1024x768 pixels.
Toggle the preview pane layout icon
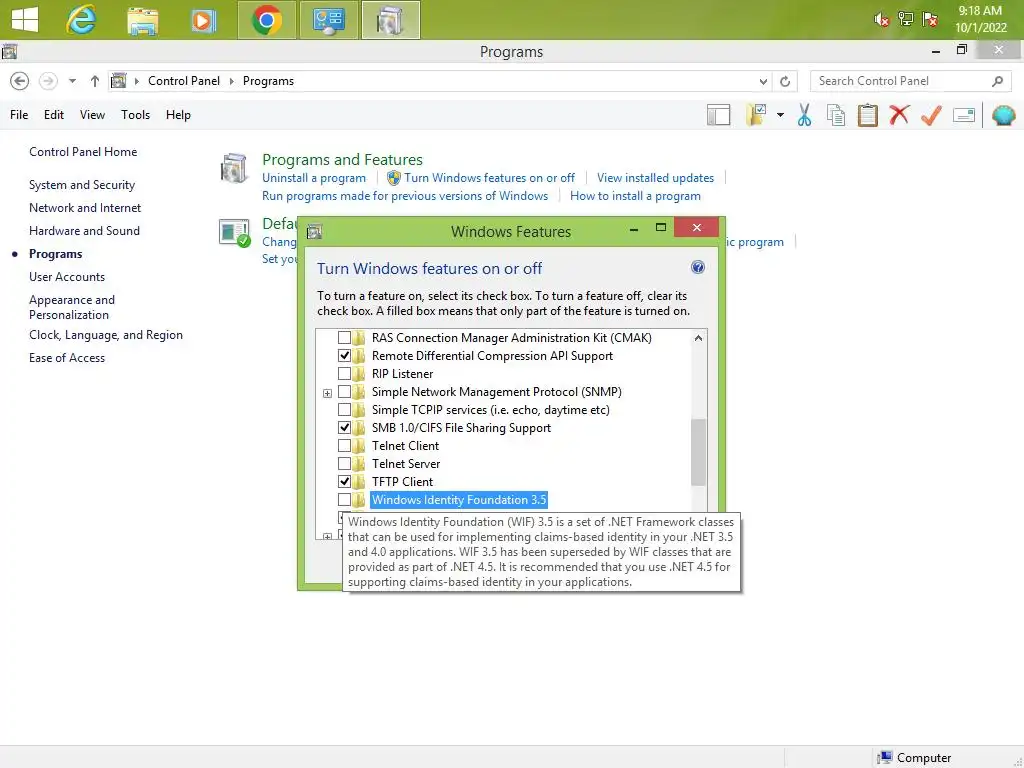tap(718, 115)
